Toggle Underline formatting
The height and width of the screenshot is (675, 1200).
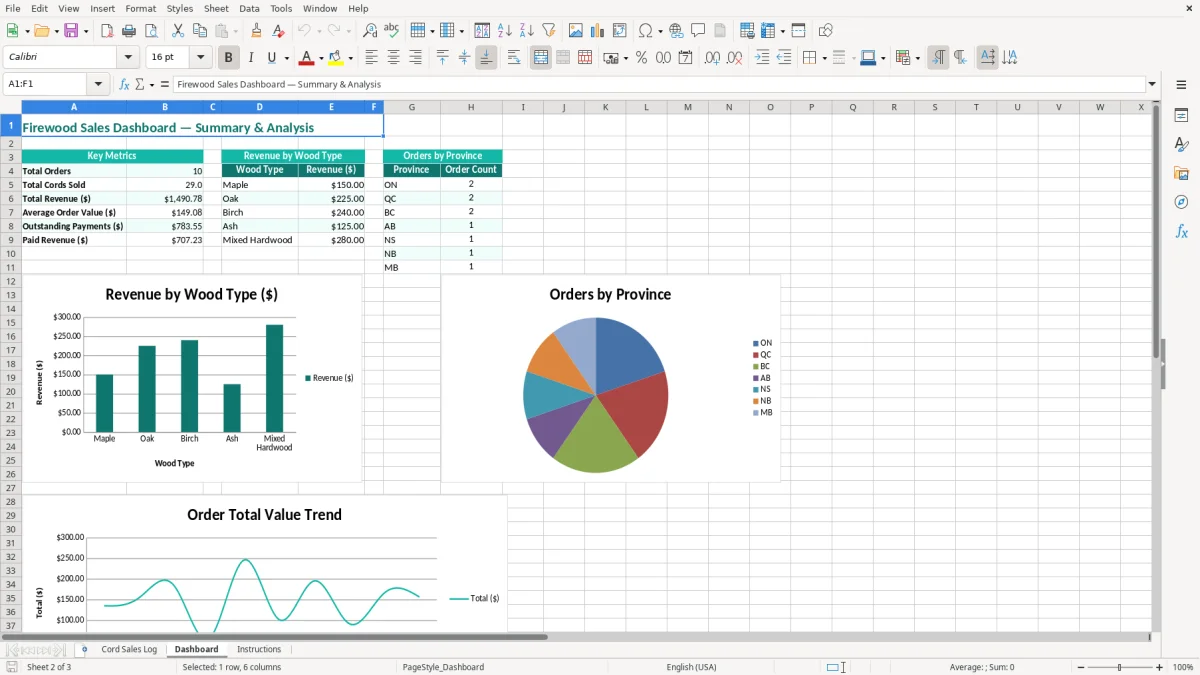point(271,58)
